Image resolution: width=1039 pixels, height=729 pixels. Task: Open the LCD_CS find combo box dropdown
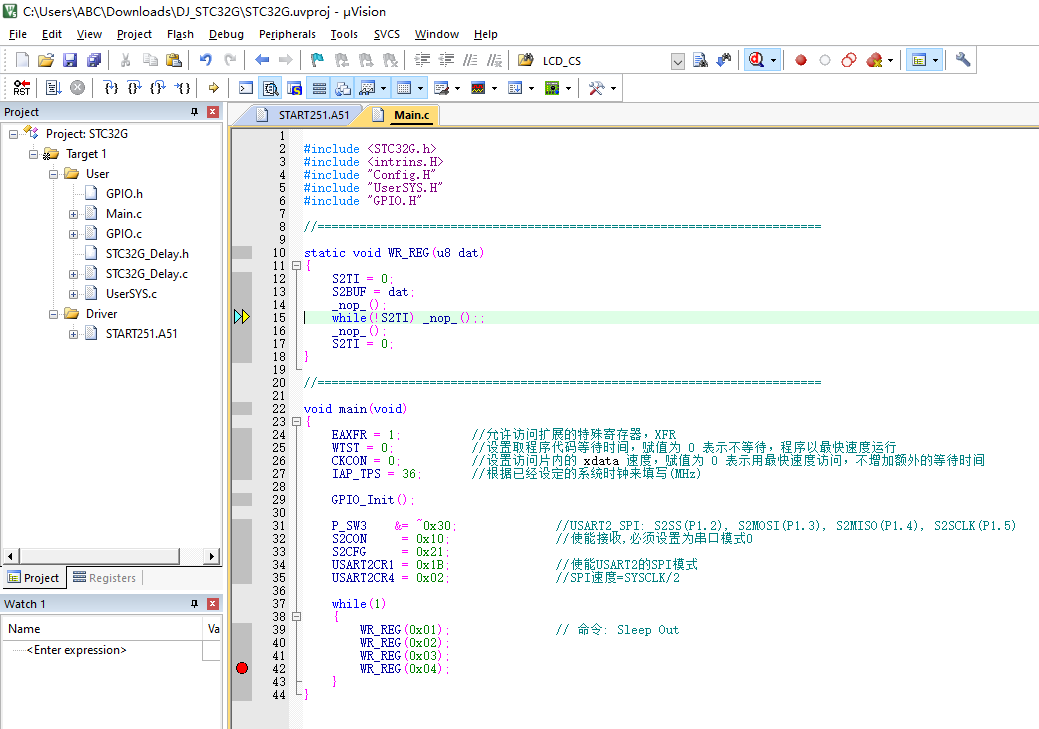[677, 61]
